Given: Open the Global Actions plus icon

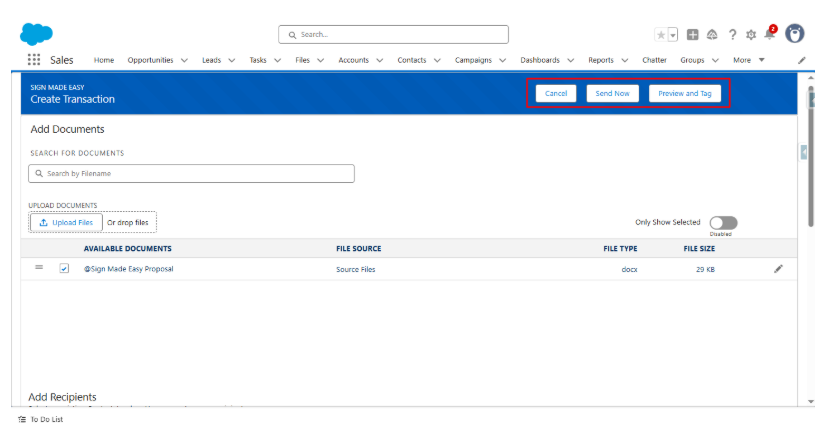Looking at the screenshot, I should point(692,35).
